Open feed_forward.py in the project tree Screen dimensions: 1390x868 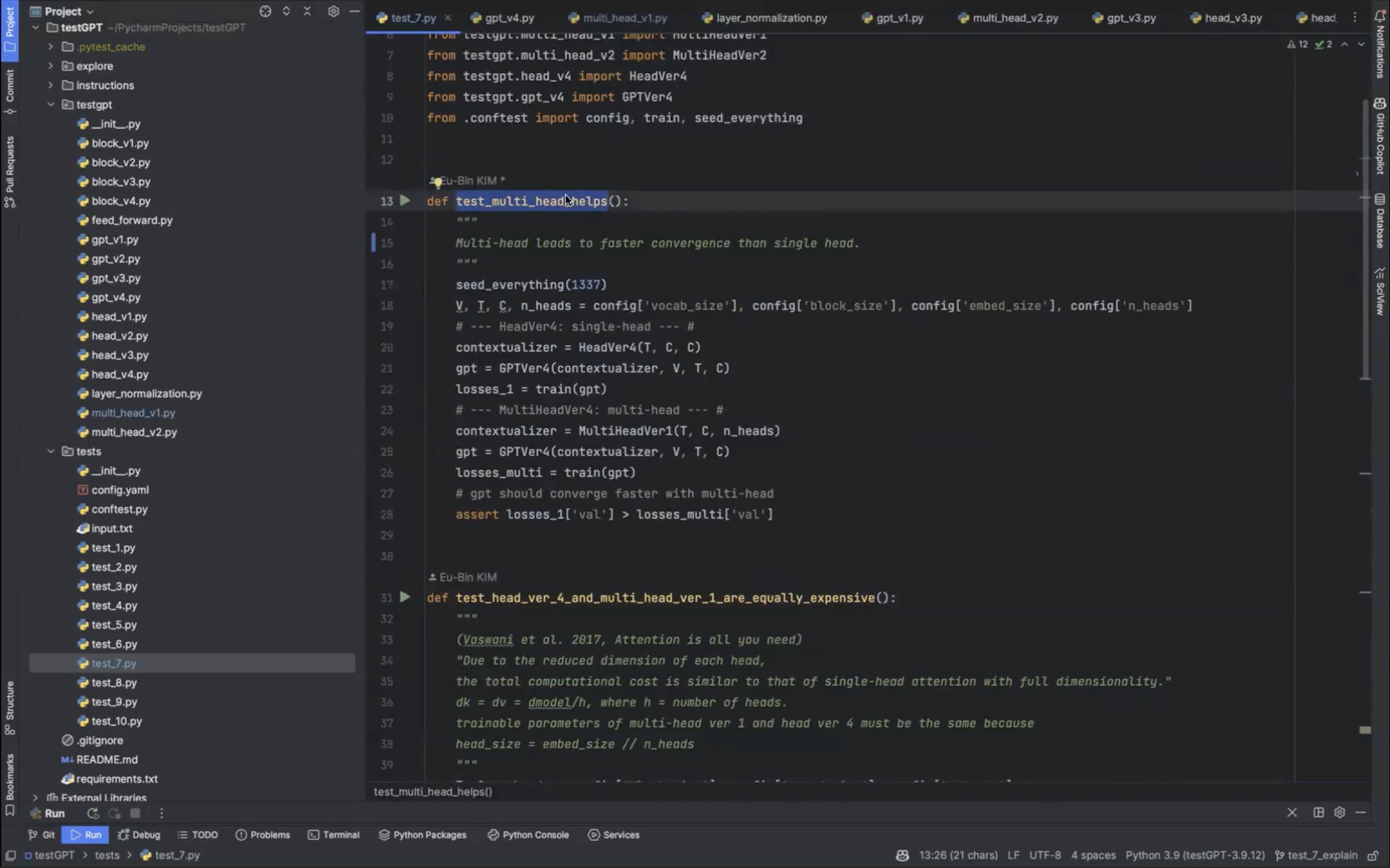pos(132,220)
